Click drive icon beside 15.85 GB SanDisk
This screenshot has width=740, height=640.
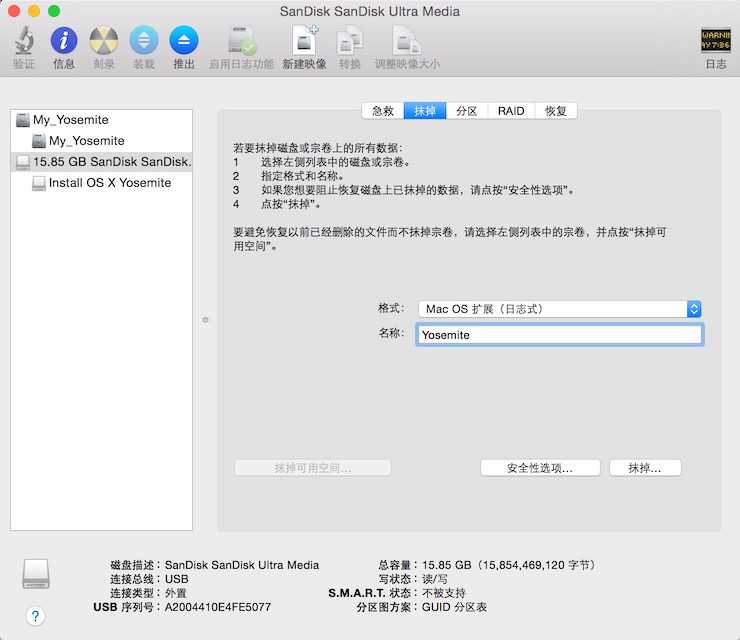(23, 162)
